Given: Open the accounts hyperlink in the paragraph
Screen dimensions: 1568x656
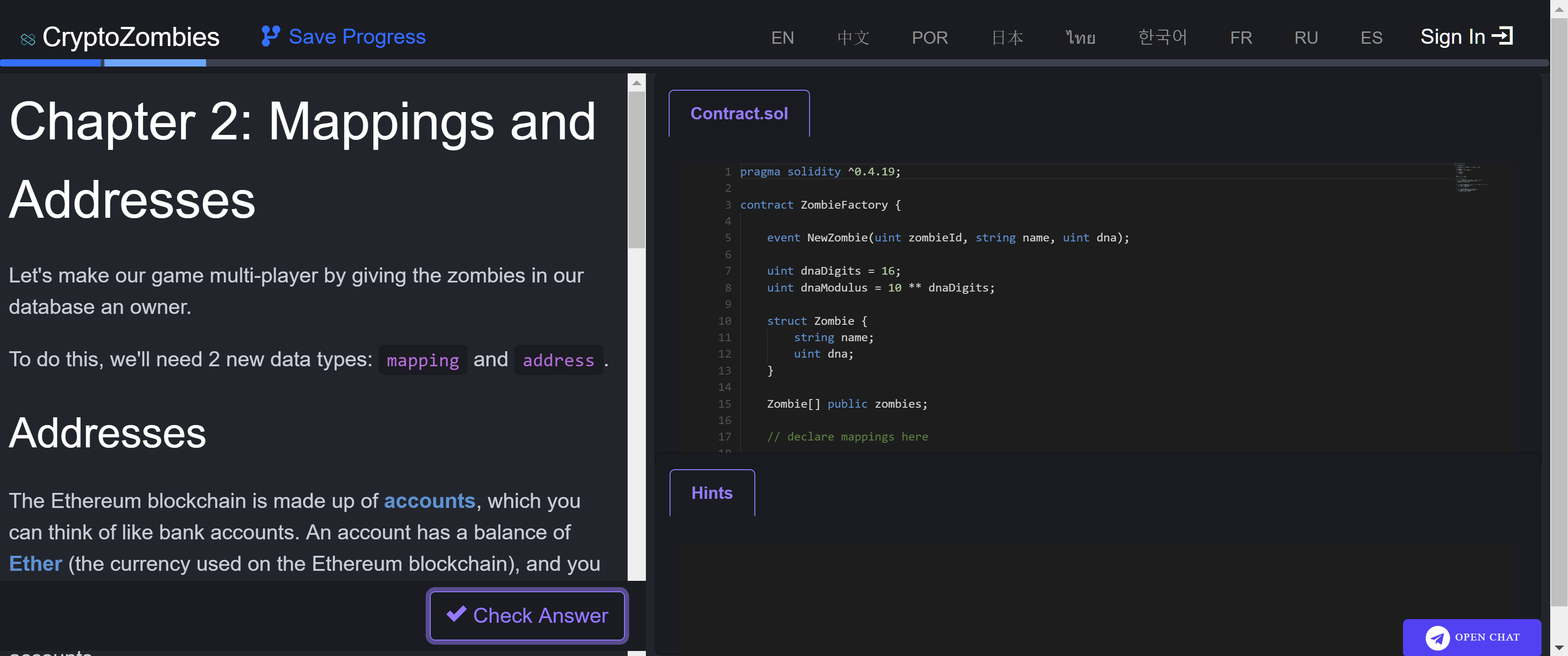Looking at the screenshot, I should (x=430, y=501).
